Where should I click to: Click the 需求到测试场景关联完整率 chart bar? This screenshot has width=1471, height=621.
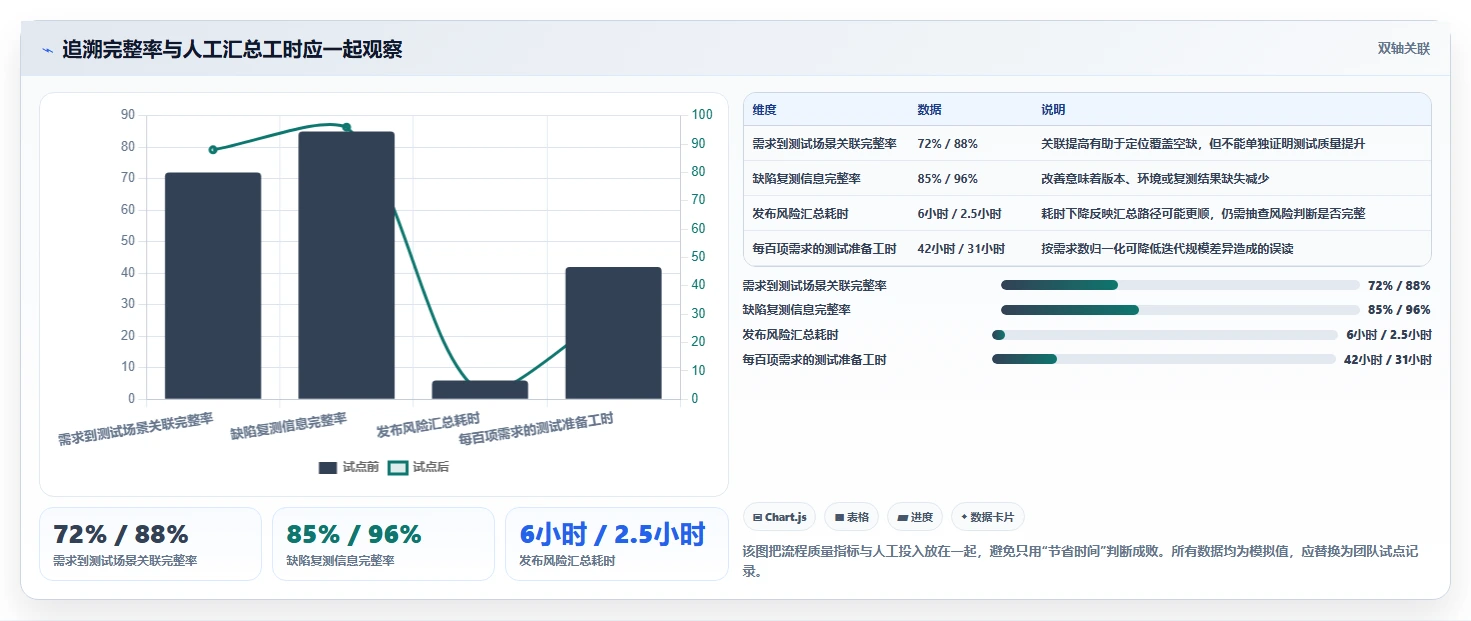pos(213,286)
